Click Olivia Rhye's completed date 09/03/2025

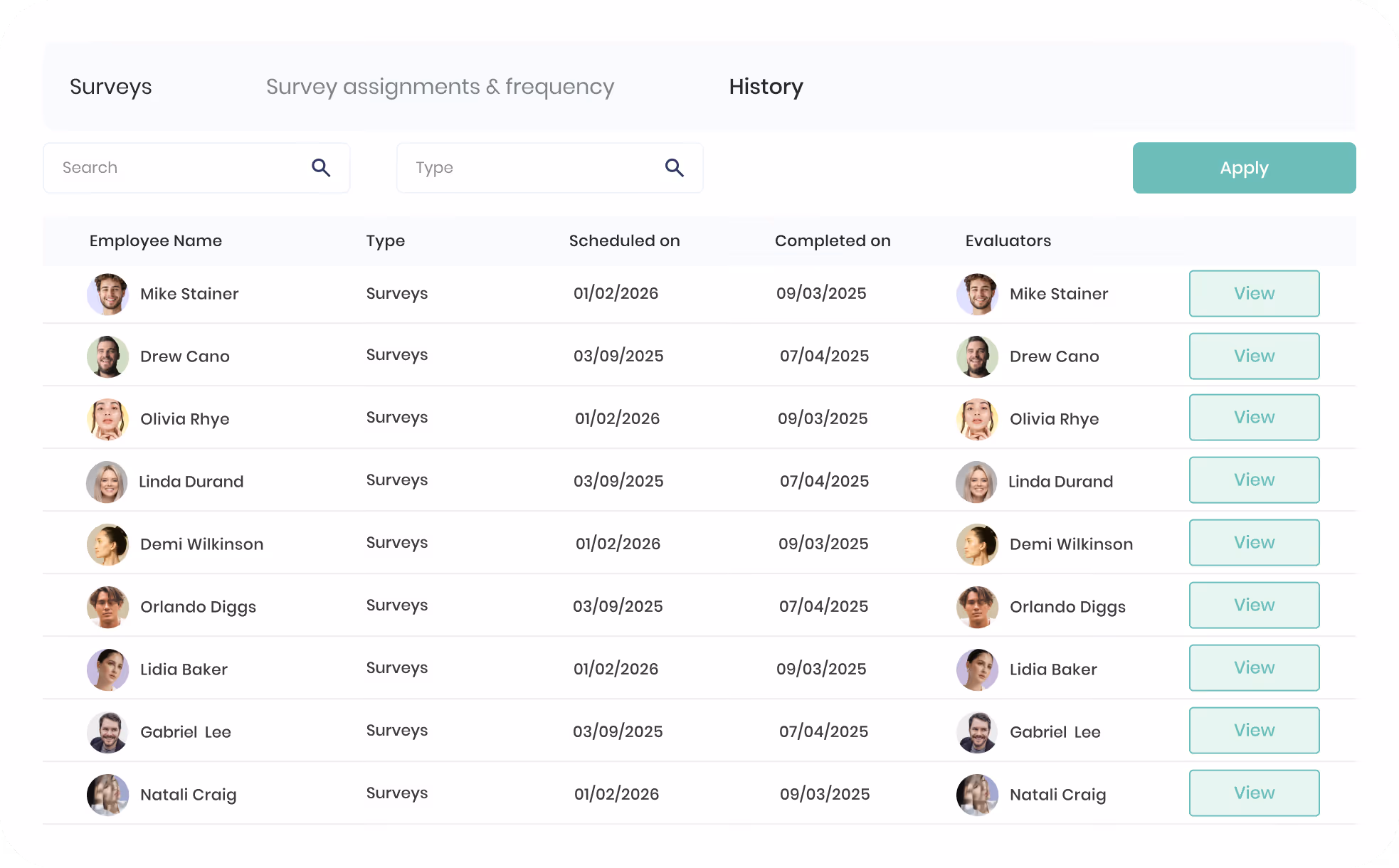point(823,418)
